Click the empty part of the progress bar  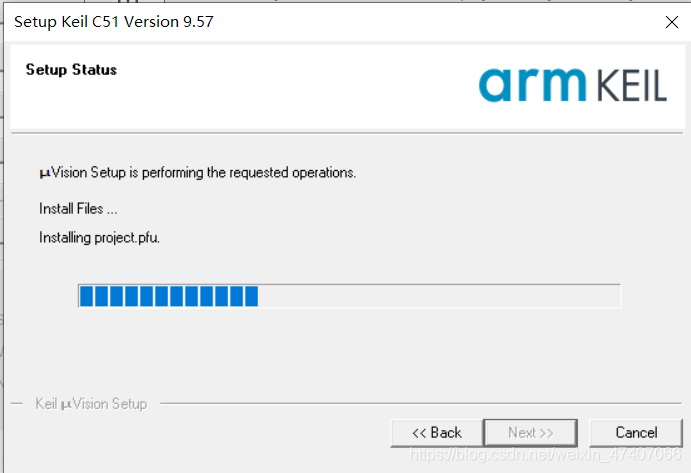tap(439, 296)
